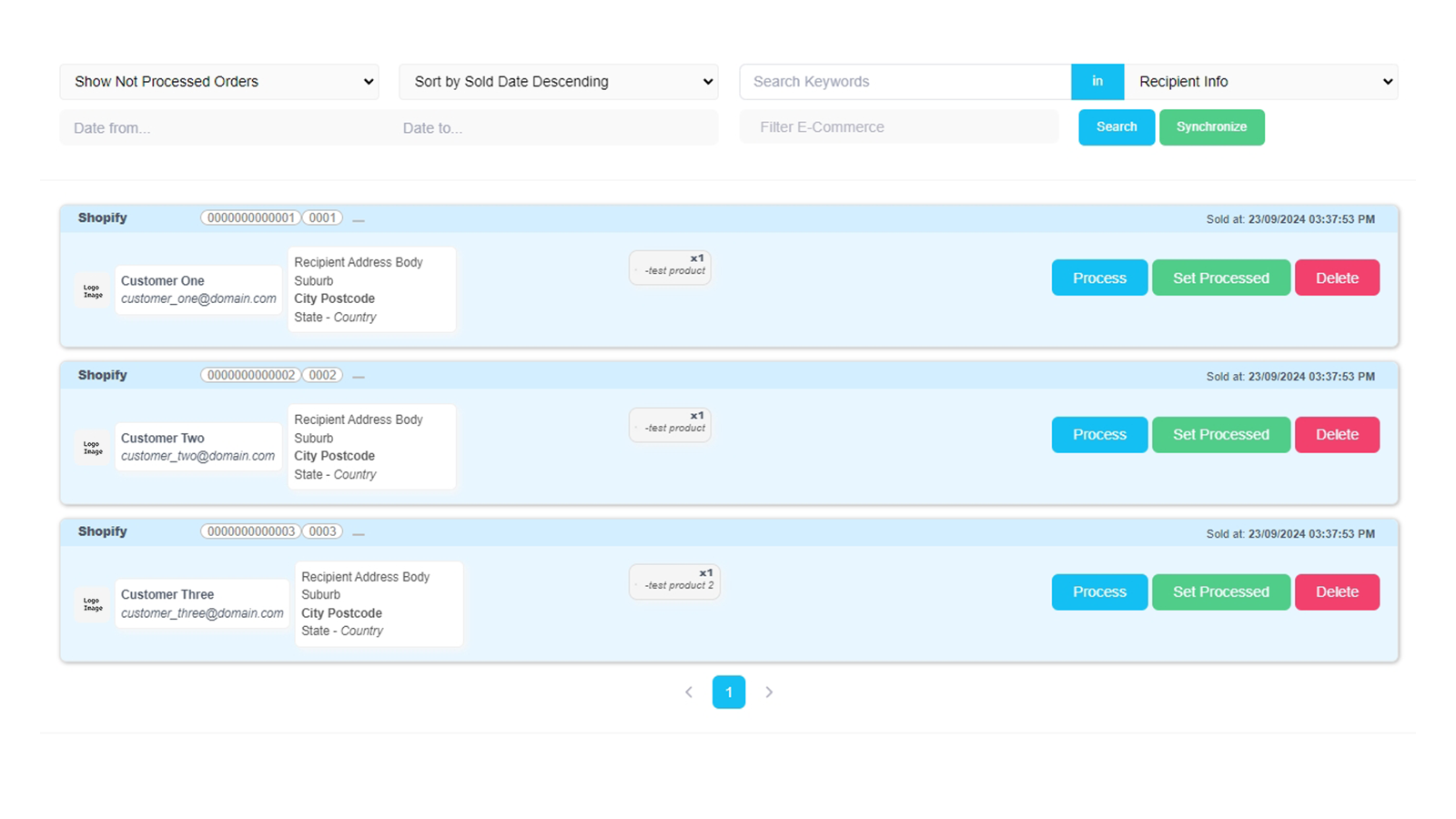
Task: Process Customer One's order
Action: 1099,278
